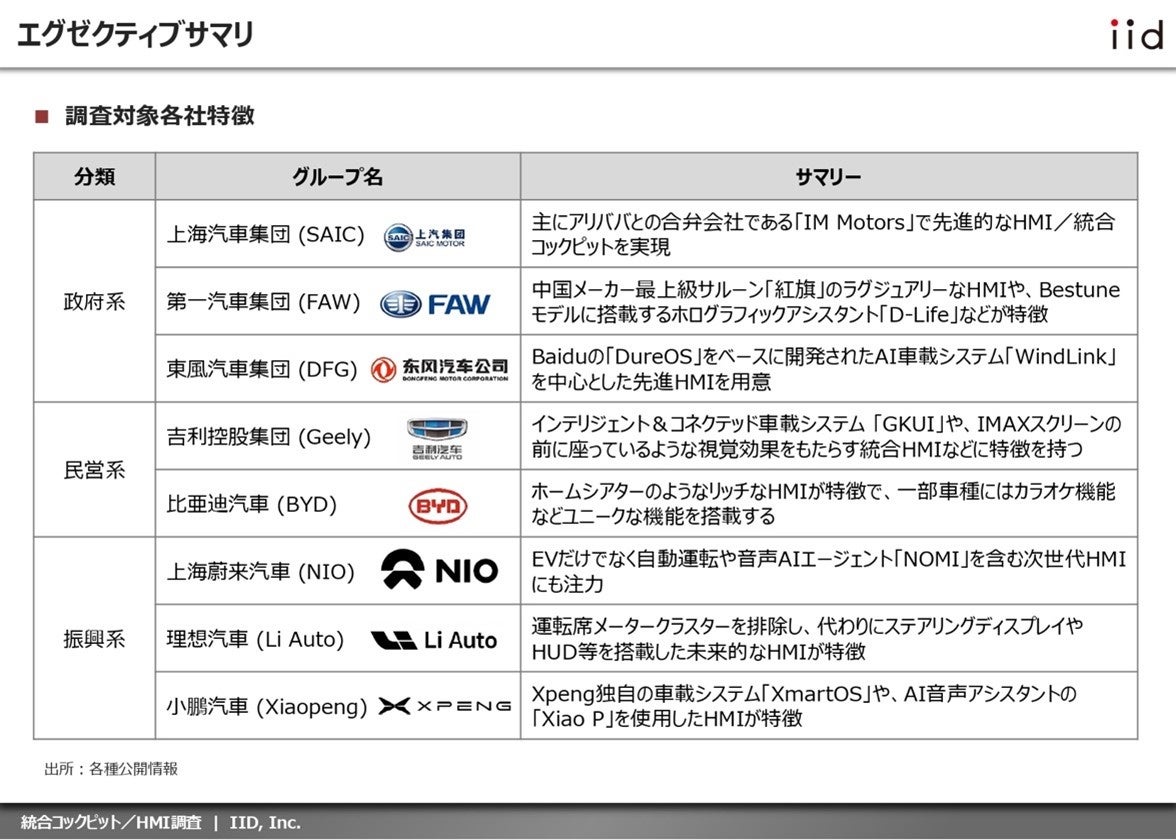Click the 上海蔚来汽車 (NIO) text
The width and height of the screenshot is (1176, 840).
(260, 572)
